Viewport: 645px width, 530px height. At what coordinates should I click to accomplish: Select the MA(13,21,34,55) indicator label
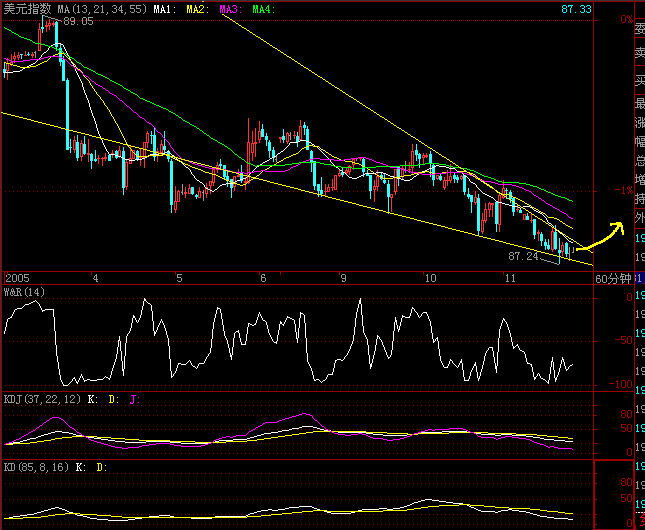pyautogui.click(x=101, y=8)
